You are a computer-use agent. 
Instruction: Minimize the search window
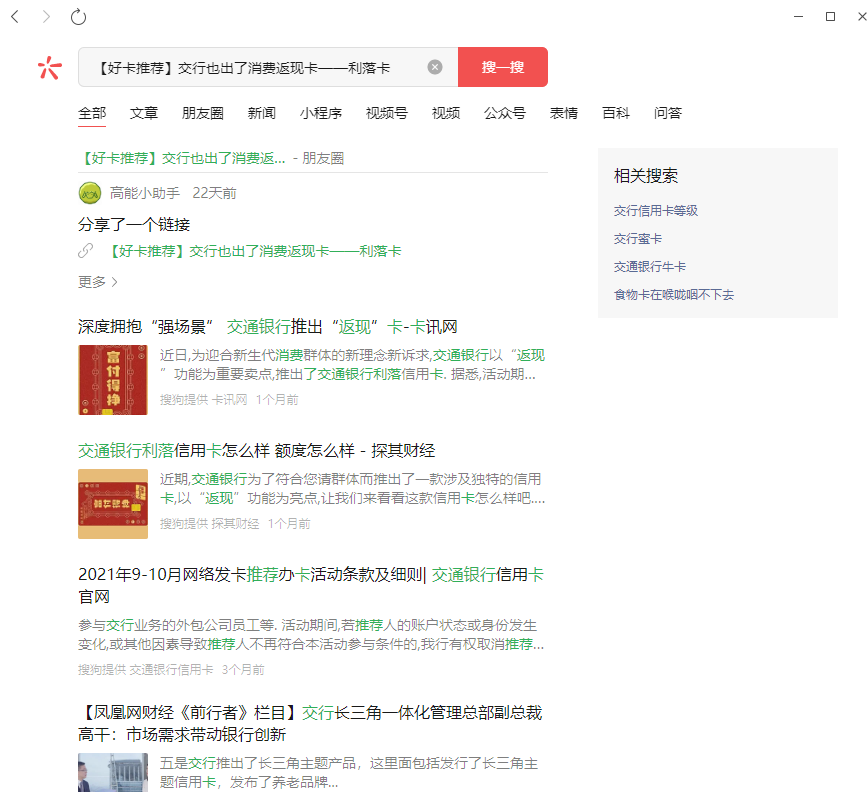[798, 17]
